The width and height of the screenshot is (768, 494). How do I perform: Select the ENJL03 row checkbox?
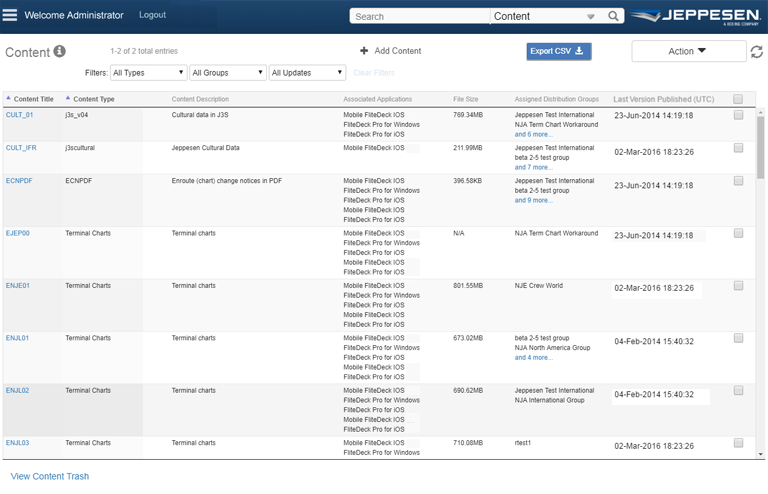point(738,443)
